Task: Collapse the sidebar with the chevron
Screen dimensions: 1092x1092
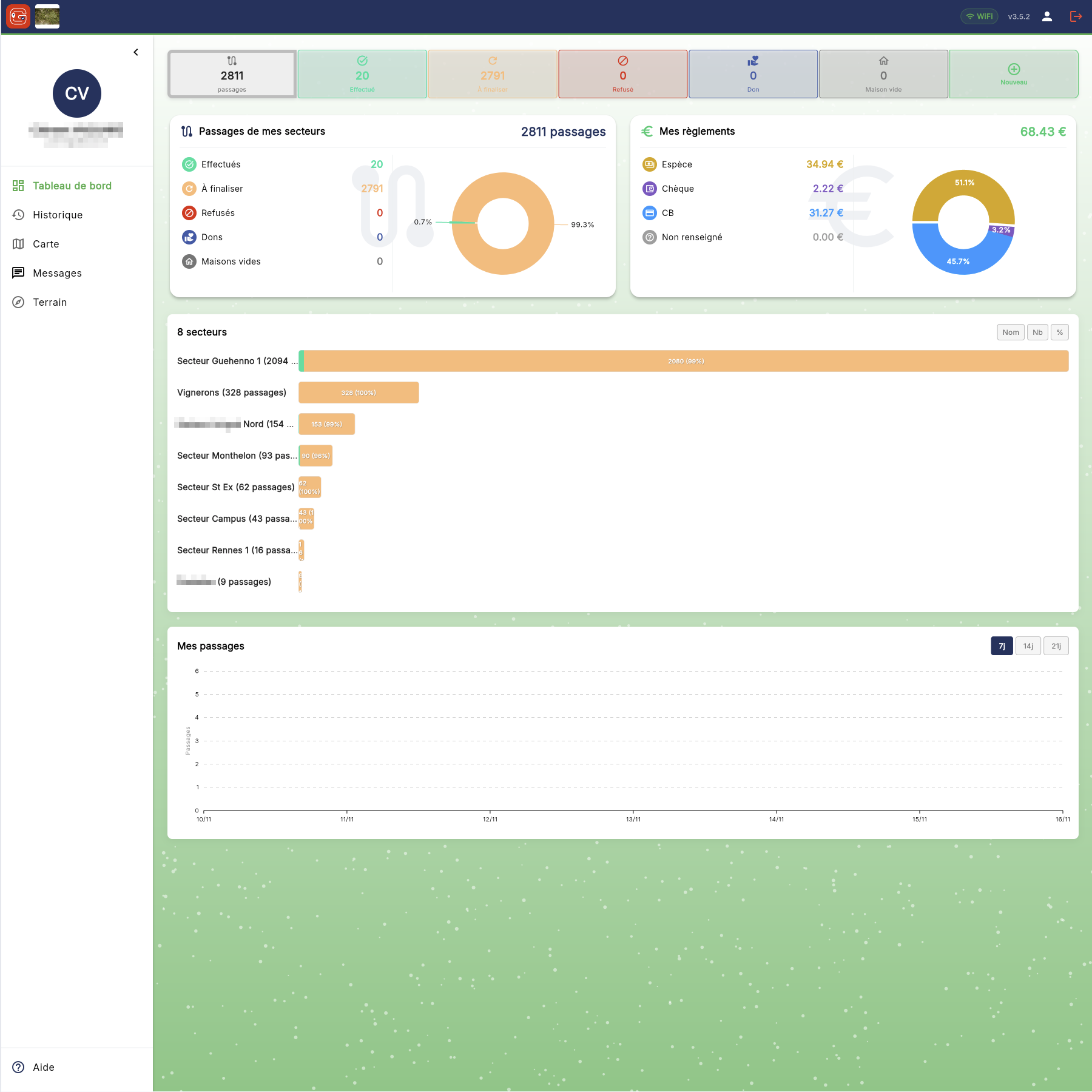Action: [x=136, y=52]
